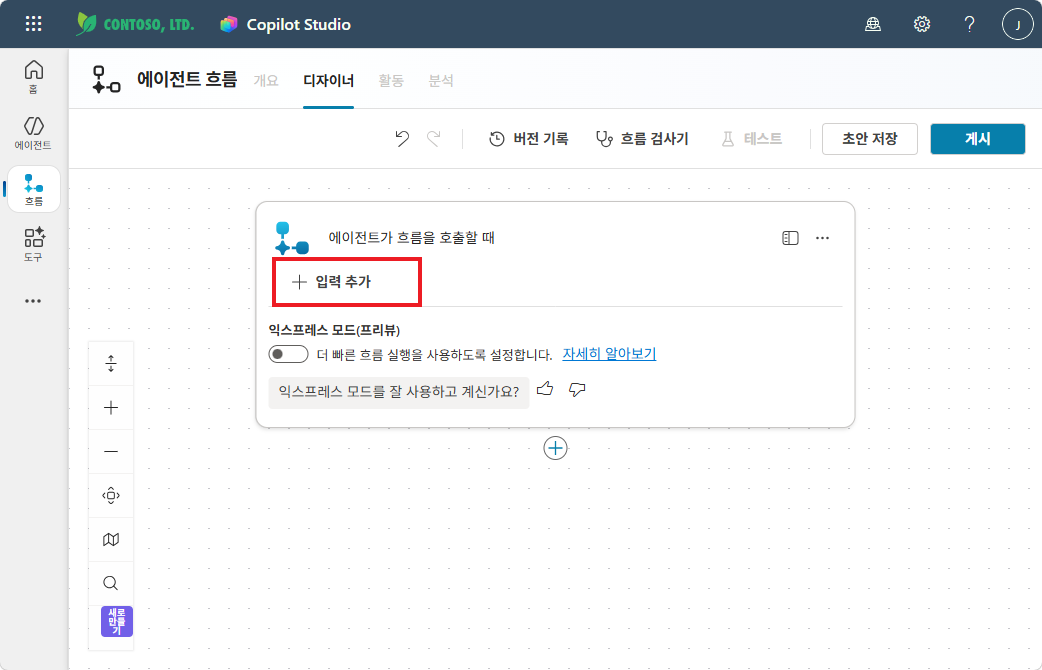Click 익스프레스 모드를 잘 사용하고 계신가요? text
This screenshot has height=670, width=1042.
pyautogui.click(x=399, y=391)
